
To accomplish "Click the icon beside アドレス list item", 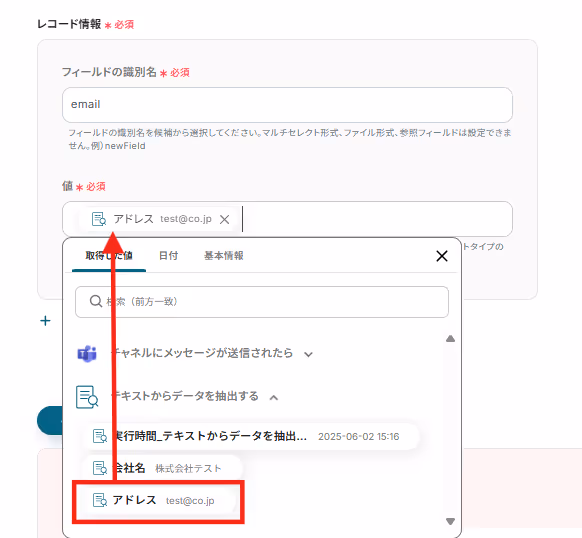I will [100, 500].
